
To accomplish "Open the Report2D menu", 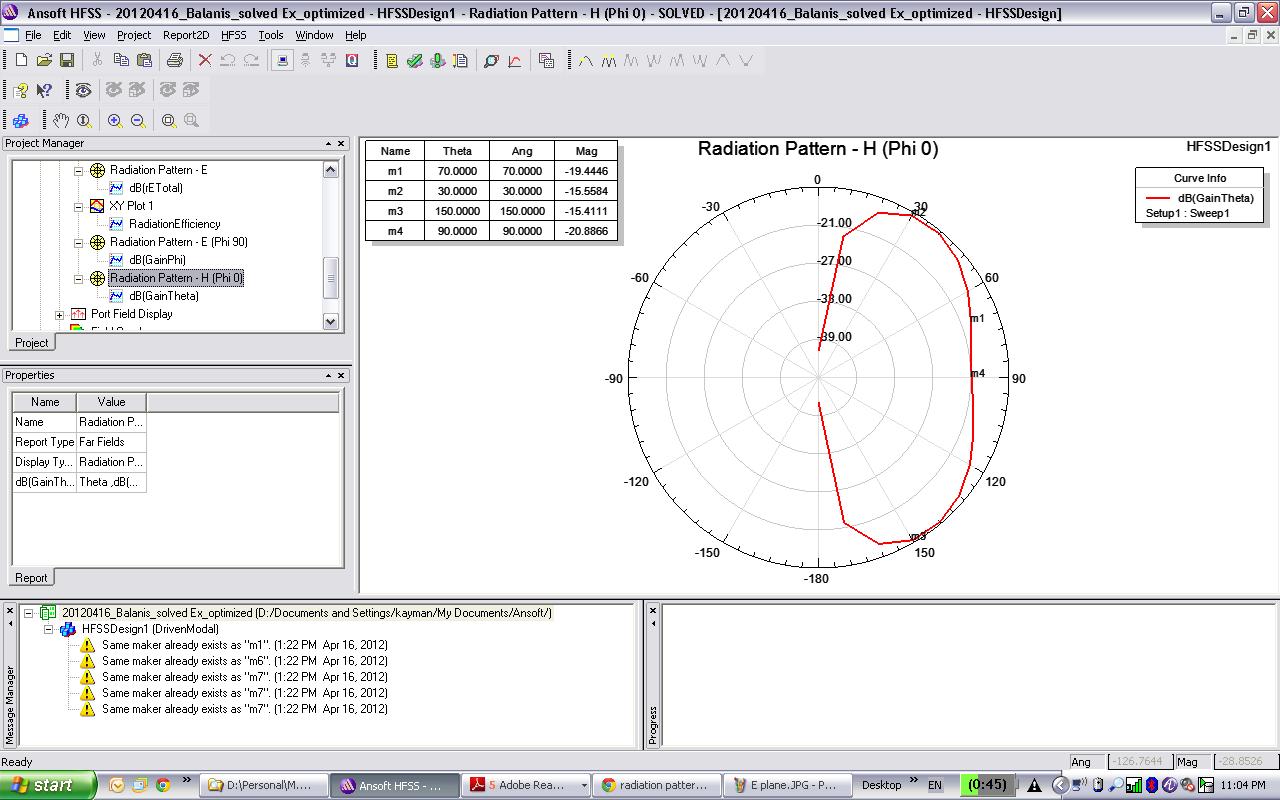I will click(x=186, y=35).
